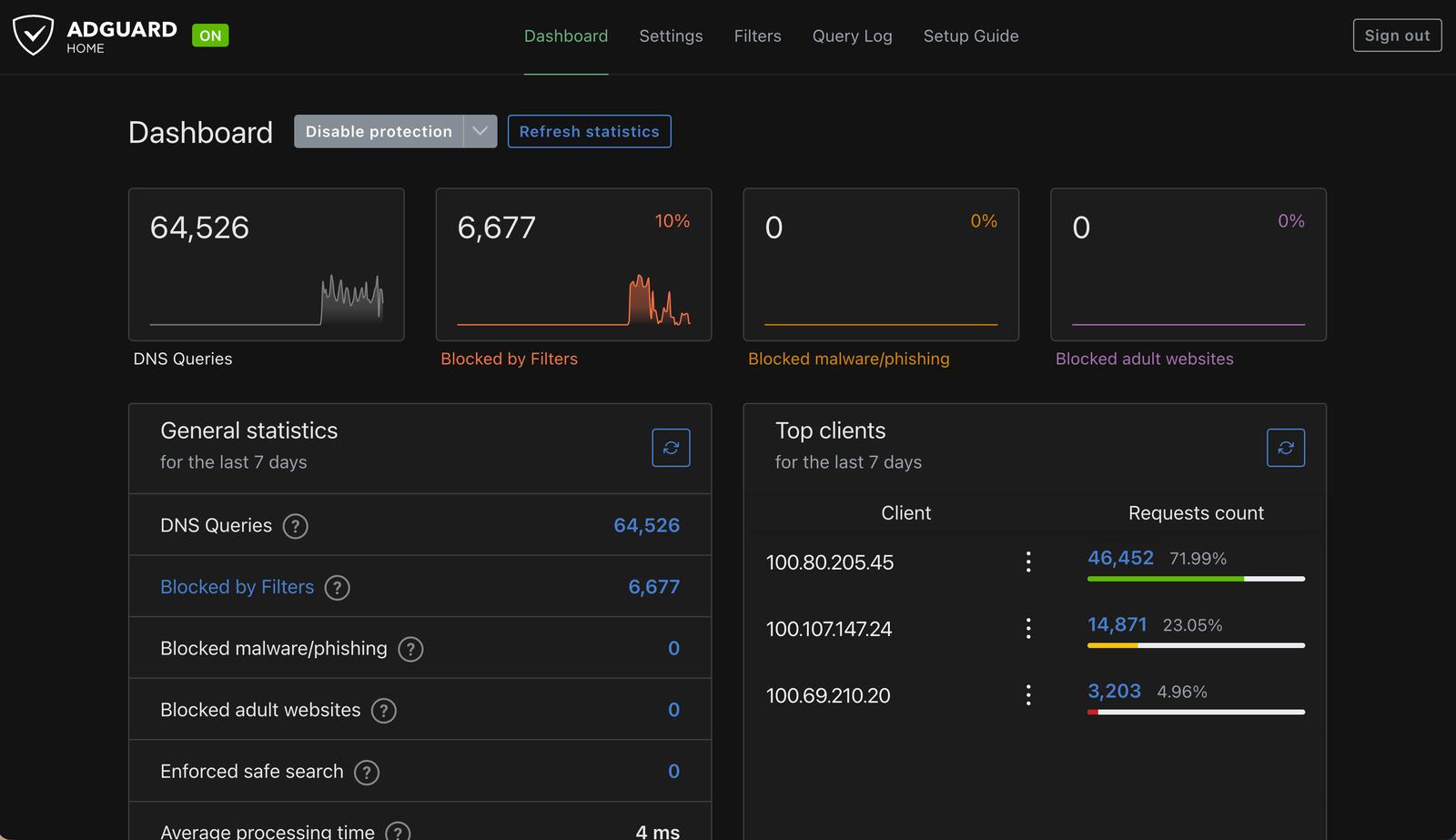The width and height of the screenshot is (1456, 840).
Task: Click the Enforced safe search 0 value
Action: (x=673, y=771)
